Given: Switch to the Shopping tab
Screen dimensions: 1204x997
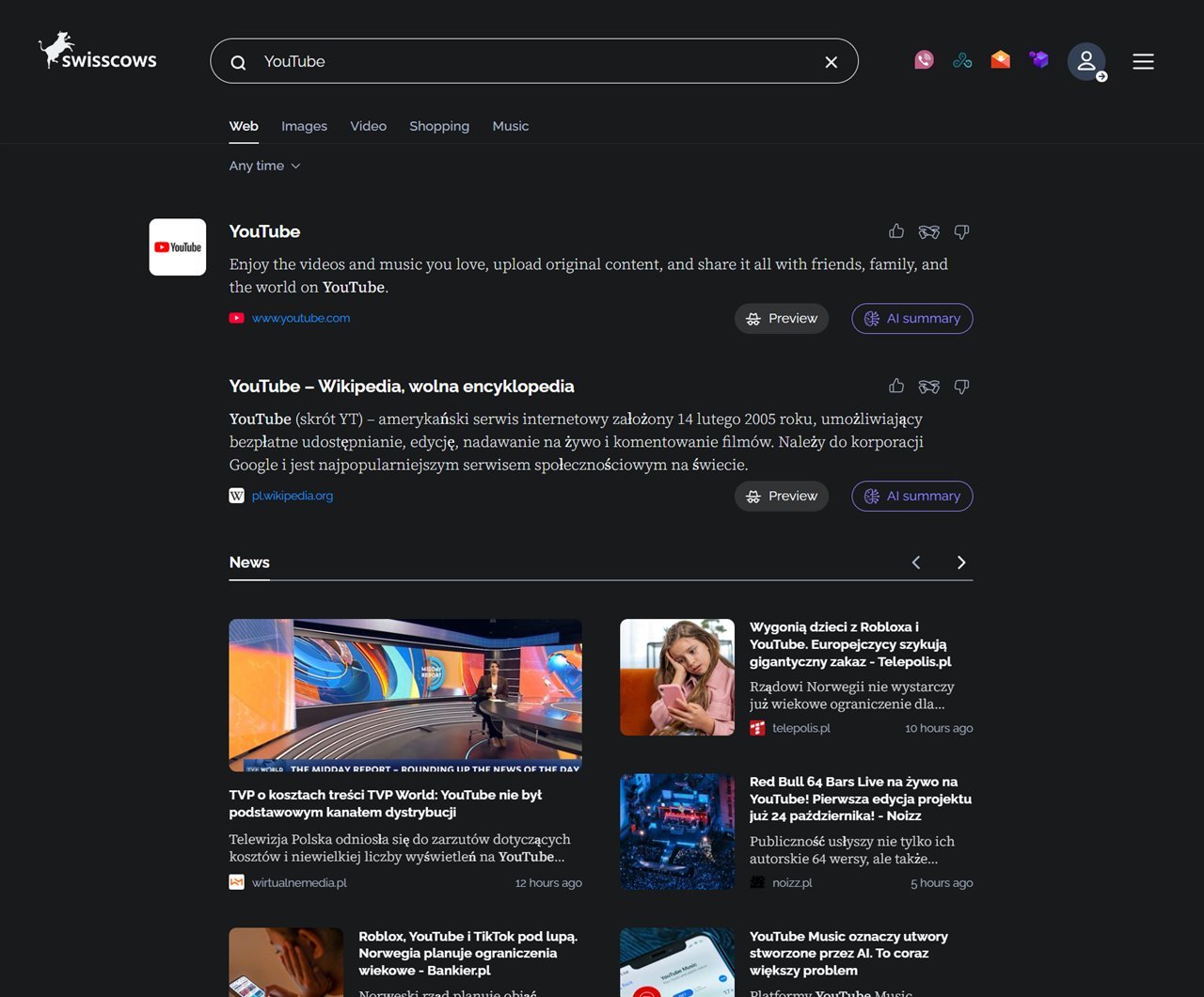Looking at the screenshot, I should coord(439,126).
